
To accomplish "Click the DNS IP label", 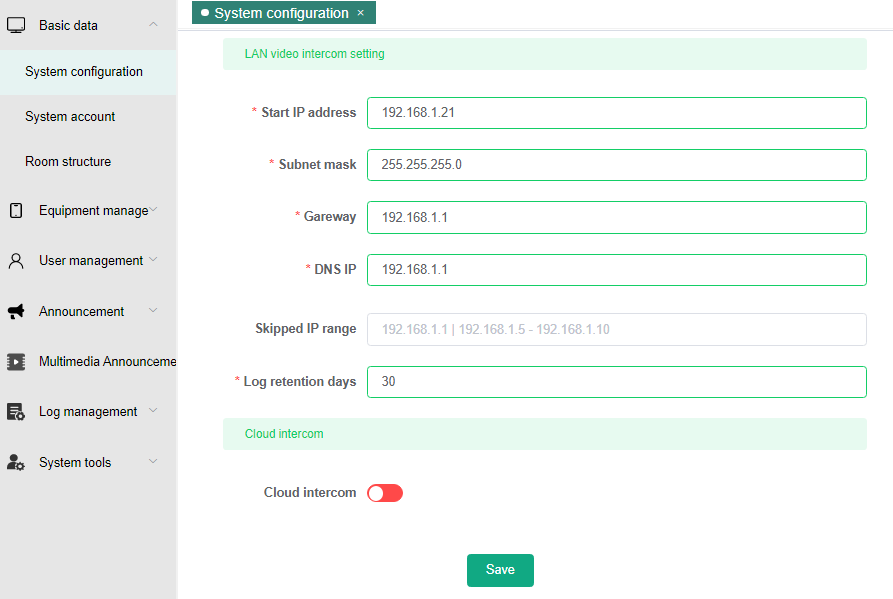I will pyautogui.click(x=335, y=269).
